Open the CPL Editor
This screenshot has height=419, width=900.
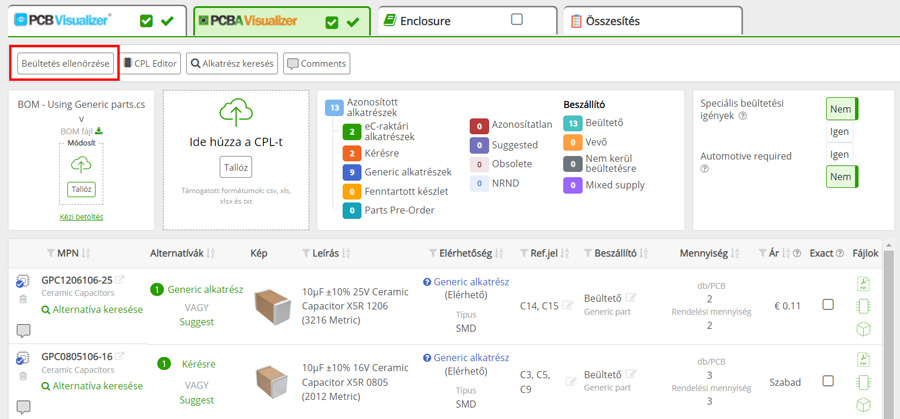(x=149, y=64)
